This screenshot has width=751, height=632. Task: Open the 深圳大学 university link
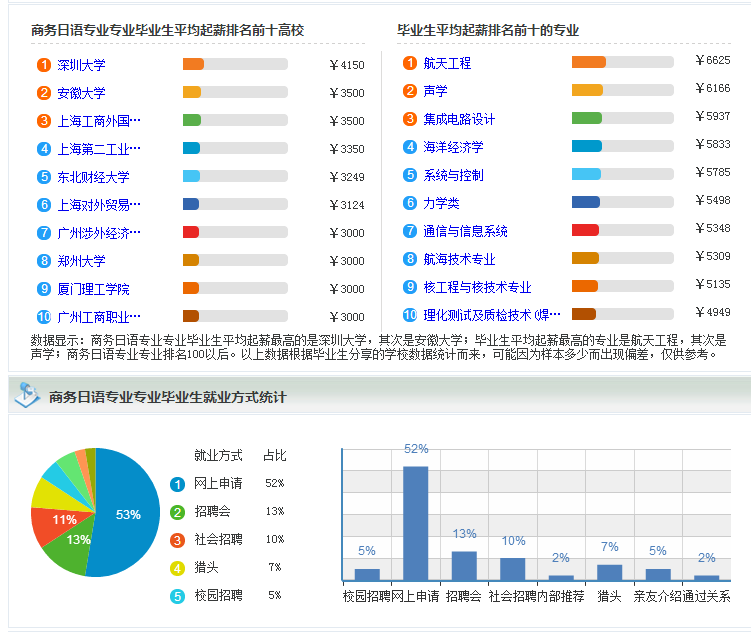pos(81,65)
